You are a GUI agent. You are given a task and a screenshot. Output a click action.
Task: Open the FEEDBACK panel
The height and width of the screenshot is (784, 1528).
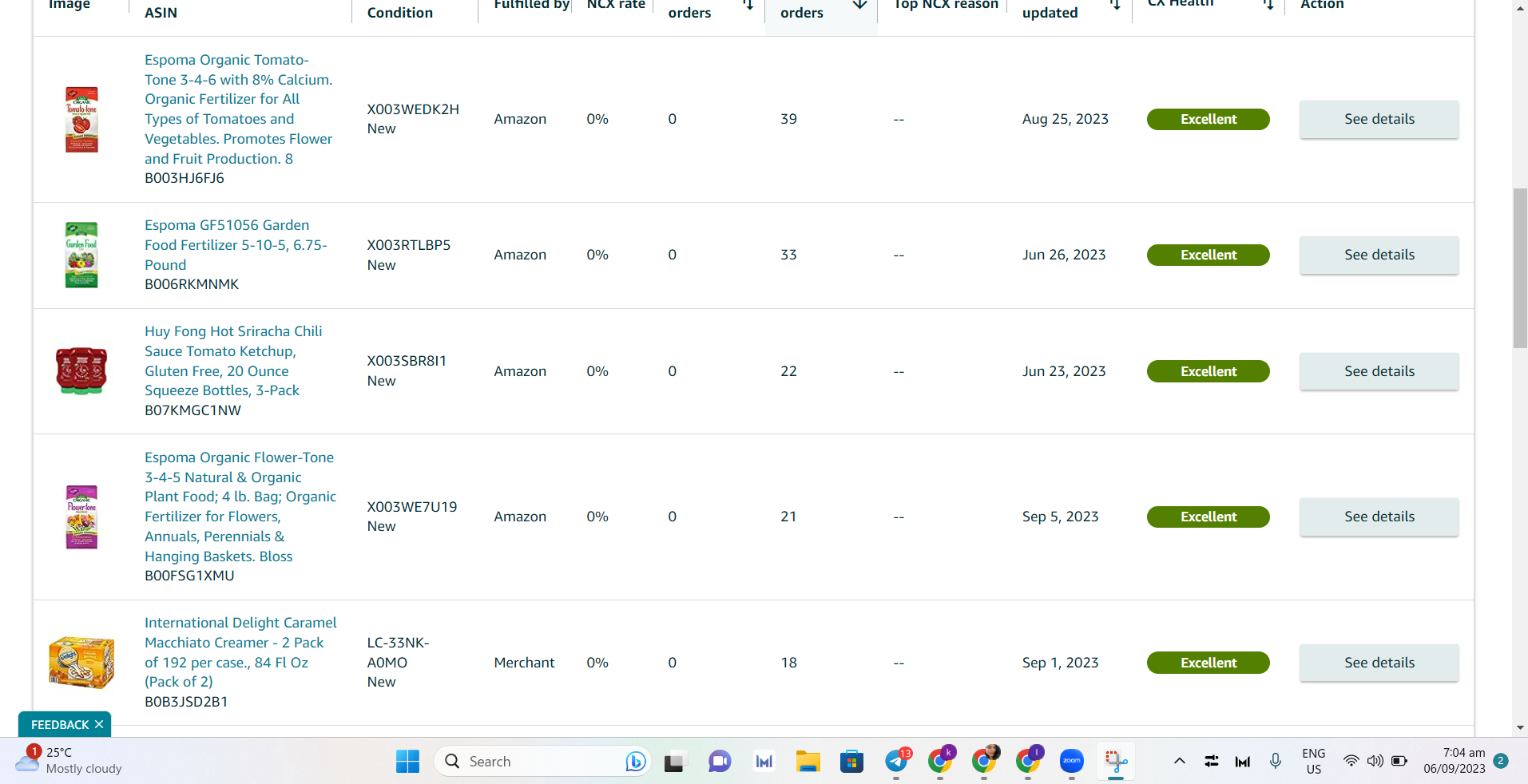60,725
